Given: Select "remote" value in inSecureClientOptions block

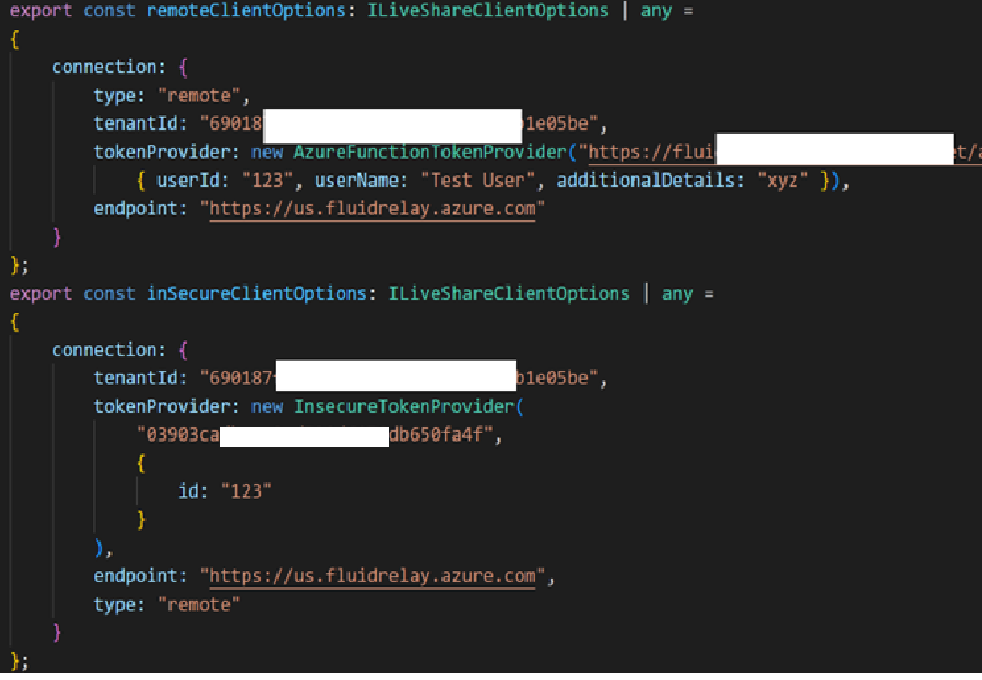Looking at the screenshot, I should point(199,605).
